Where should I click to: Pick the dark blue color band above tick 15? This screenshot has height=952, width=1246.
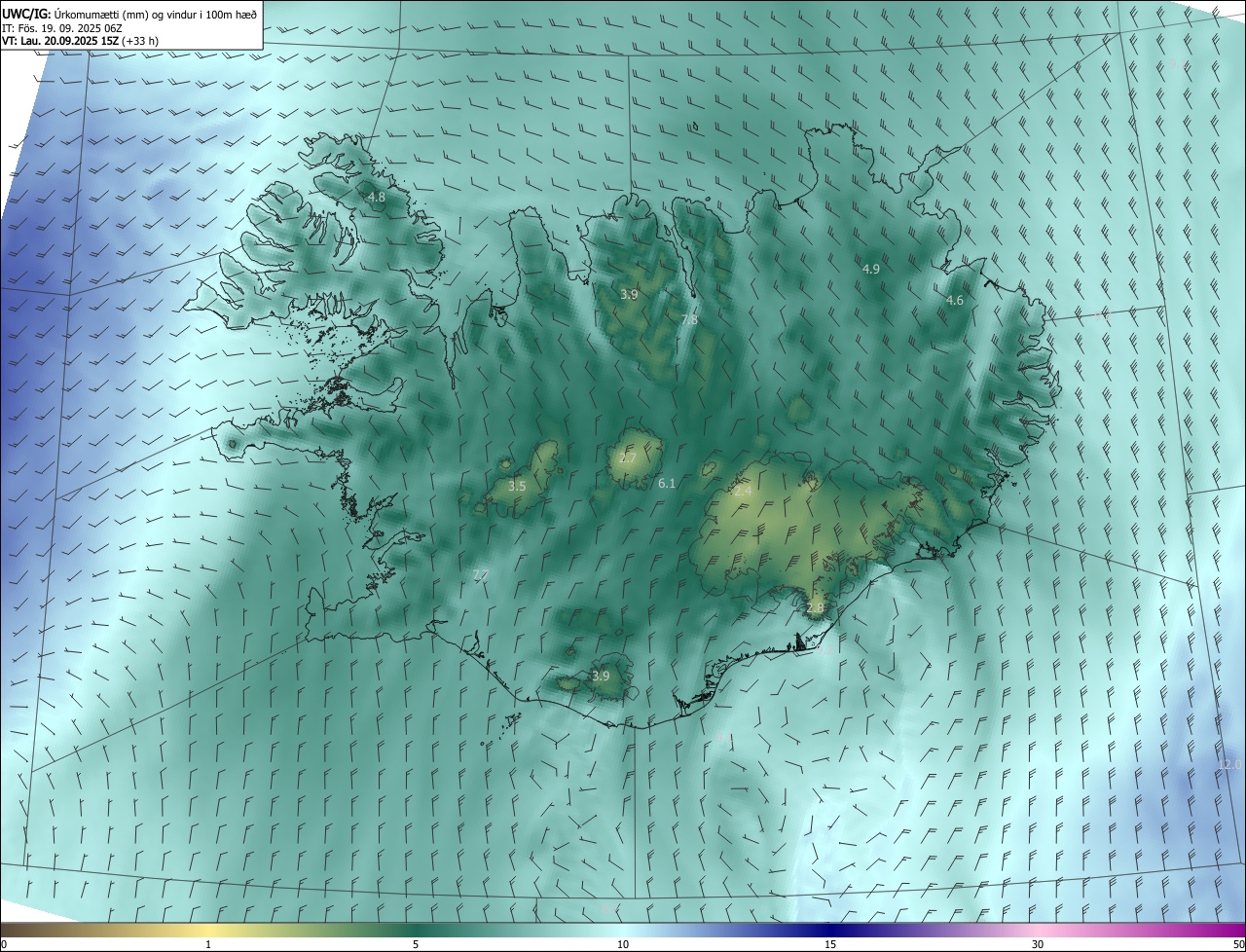point(830,930)
